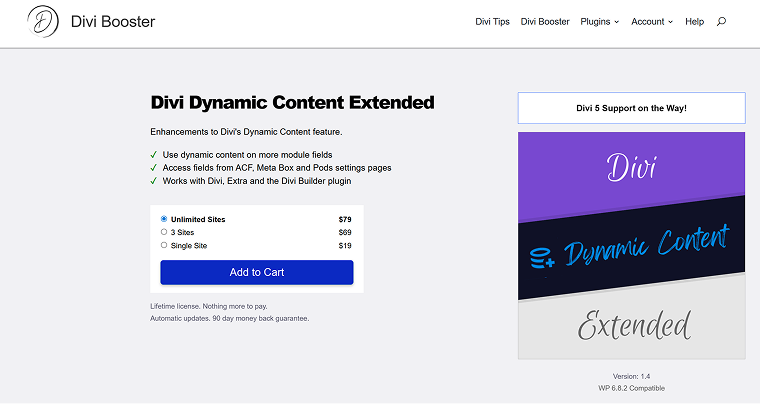
Task: Click the $79 price text
Action: pyautogui.click(x=345, y=219)
